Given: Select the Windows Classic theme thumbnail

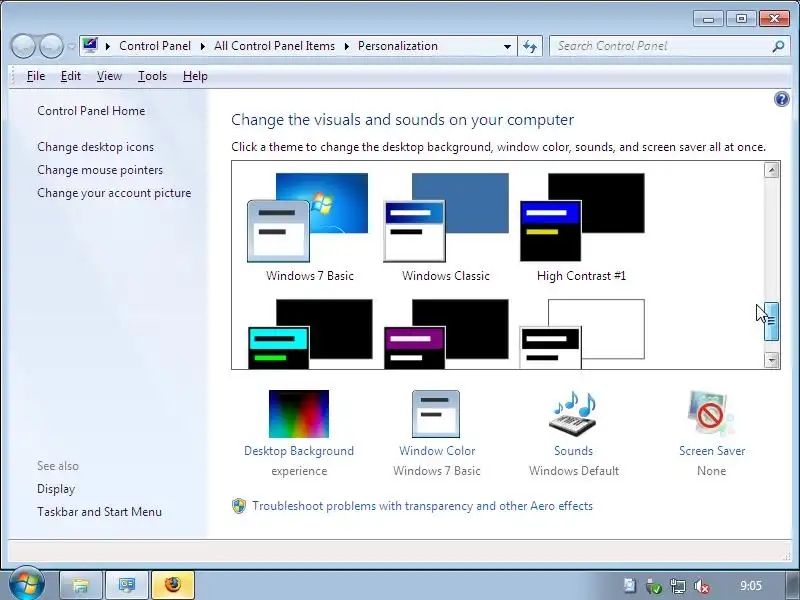Looking at the screenshot, I should 446,217.
